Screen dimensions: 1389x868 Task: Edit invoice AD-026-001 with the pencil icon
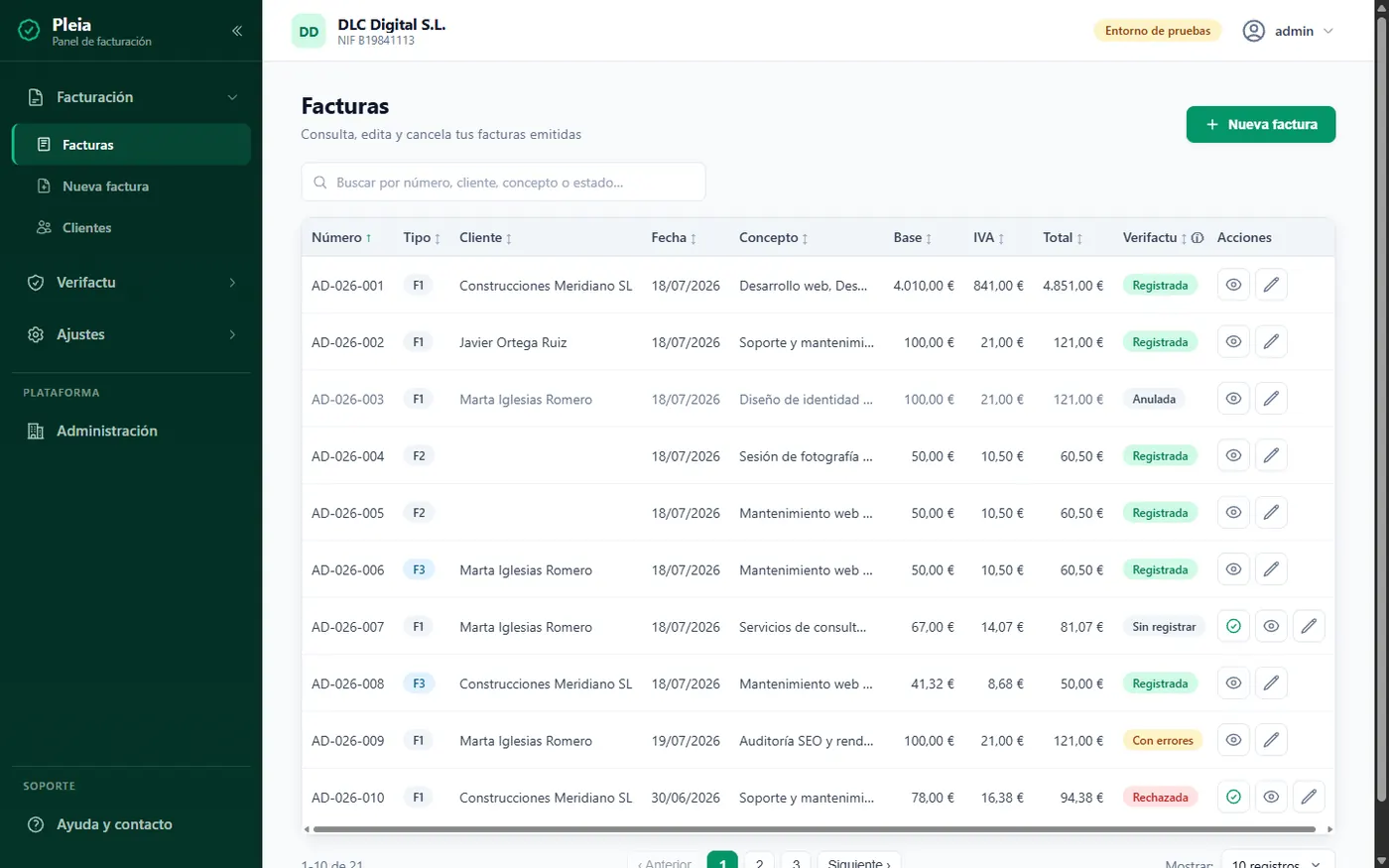point(1271,285)
